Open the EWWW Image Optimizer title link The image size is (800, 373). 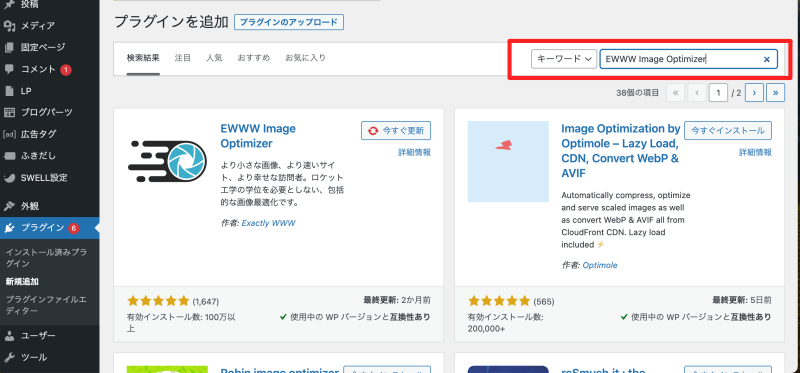[258, 136]
